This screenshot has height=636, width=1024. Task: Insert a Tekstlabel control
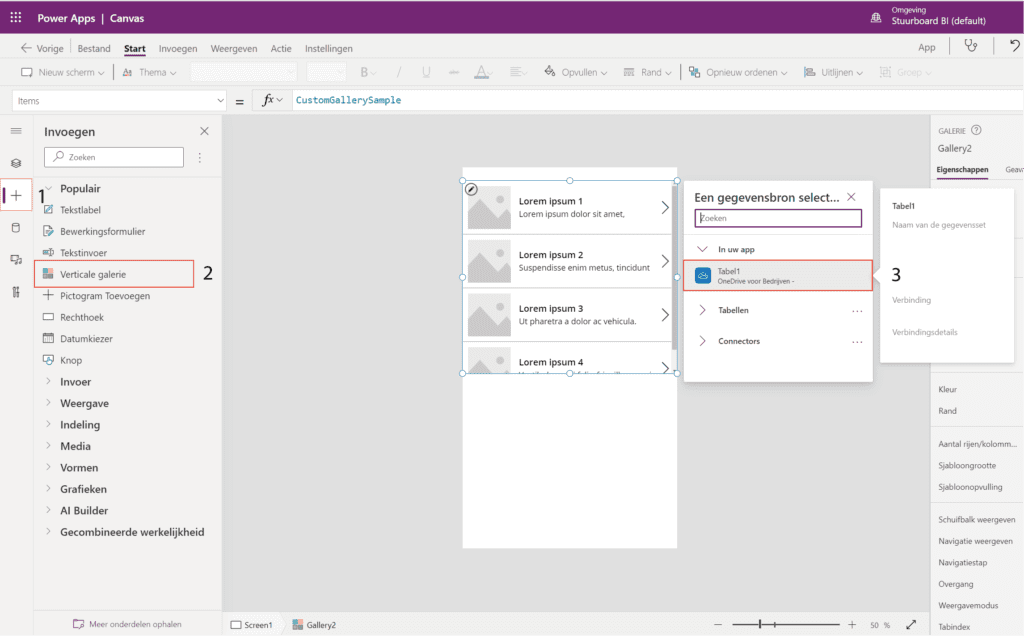point(80,210)
